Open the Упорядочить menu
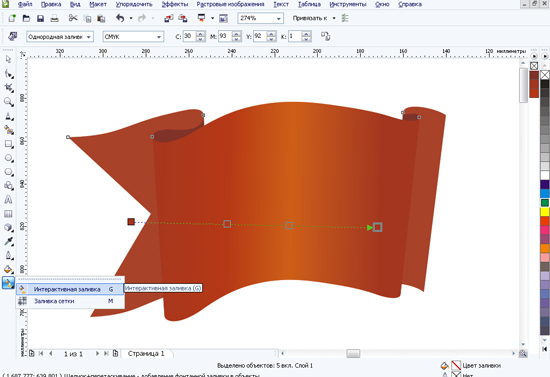Screen dimensions: 550x377 point(134,5)
